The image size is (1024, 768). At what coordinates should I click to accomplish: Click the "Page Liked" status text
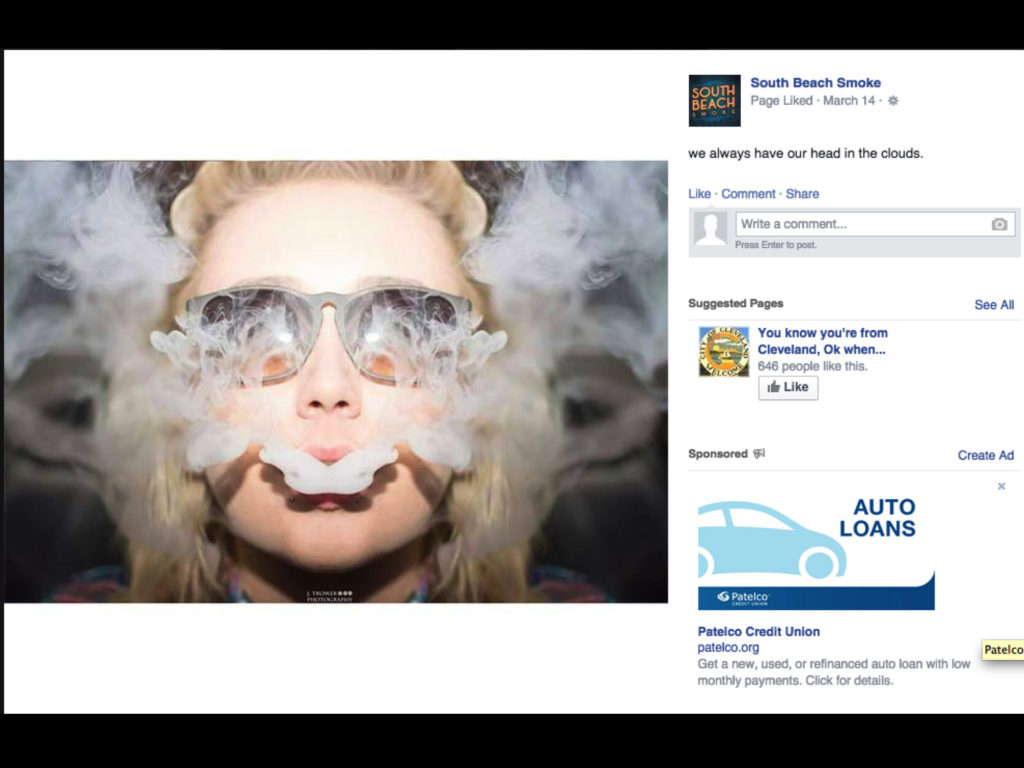781,101
